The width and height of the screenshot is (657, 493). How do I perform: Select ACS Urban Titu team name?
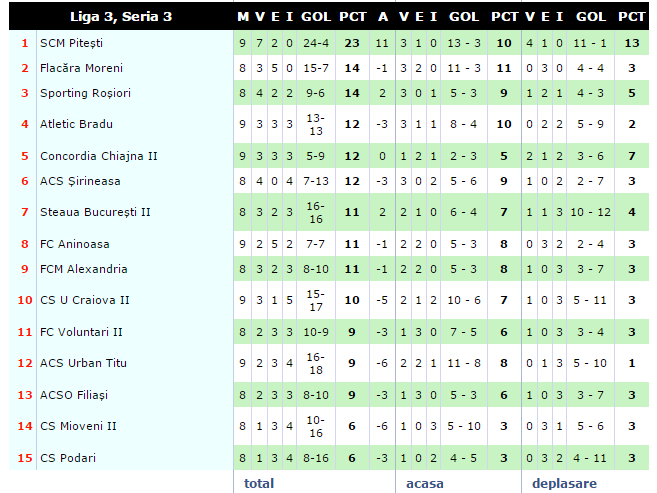click(83, 363)
